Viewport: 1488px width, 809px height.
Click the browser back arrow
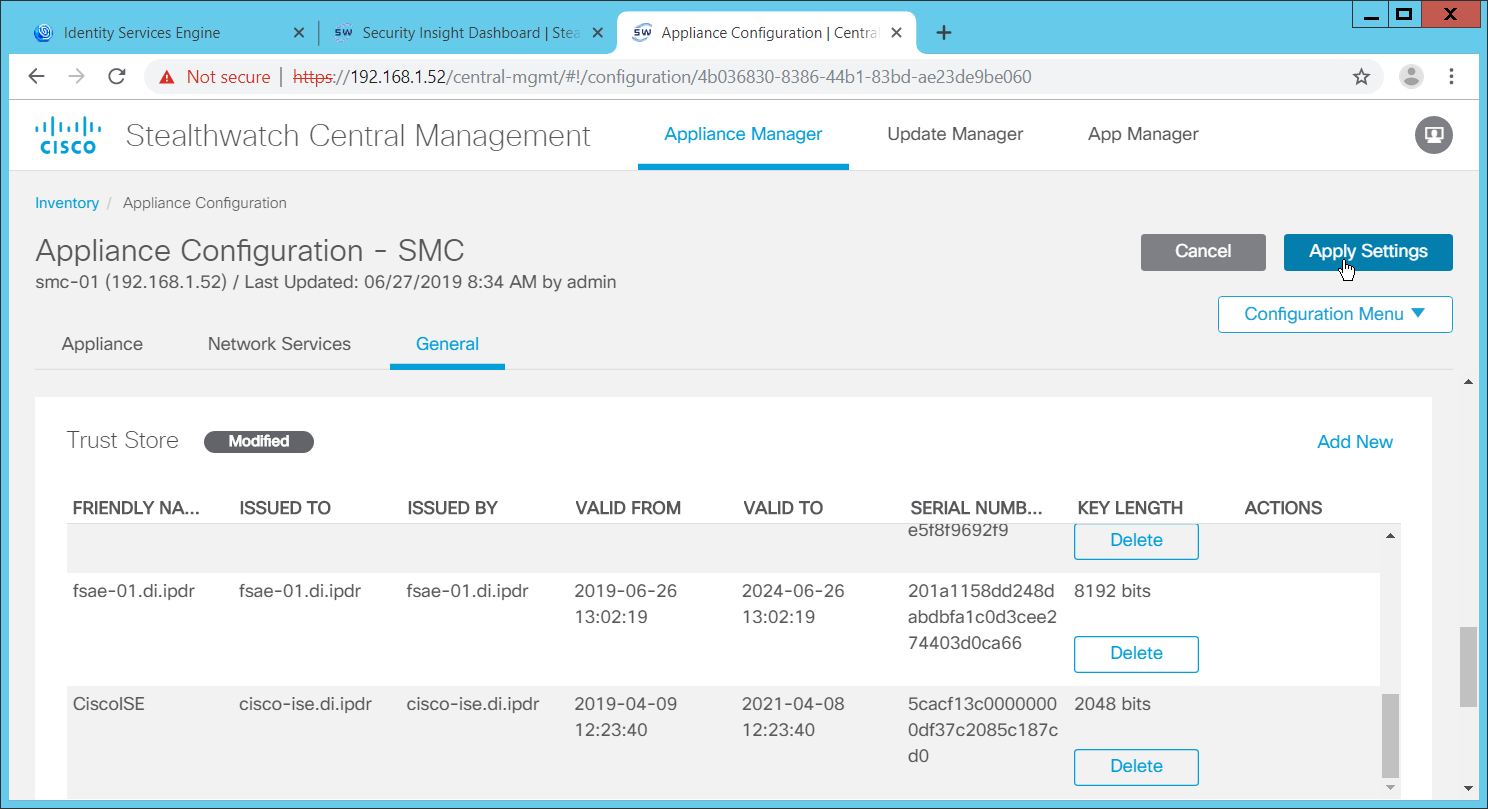click(x=36, y=77)
